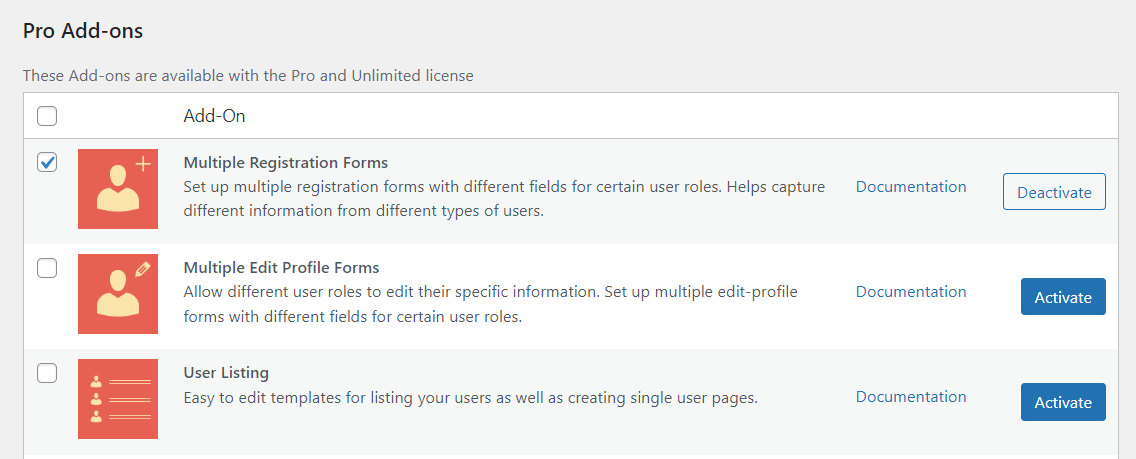The width and height of the screenshot is (1136, 459).
Task: Click the Pro Add-ons section heading
Action: tap(83, 31)
